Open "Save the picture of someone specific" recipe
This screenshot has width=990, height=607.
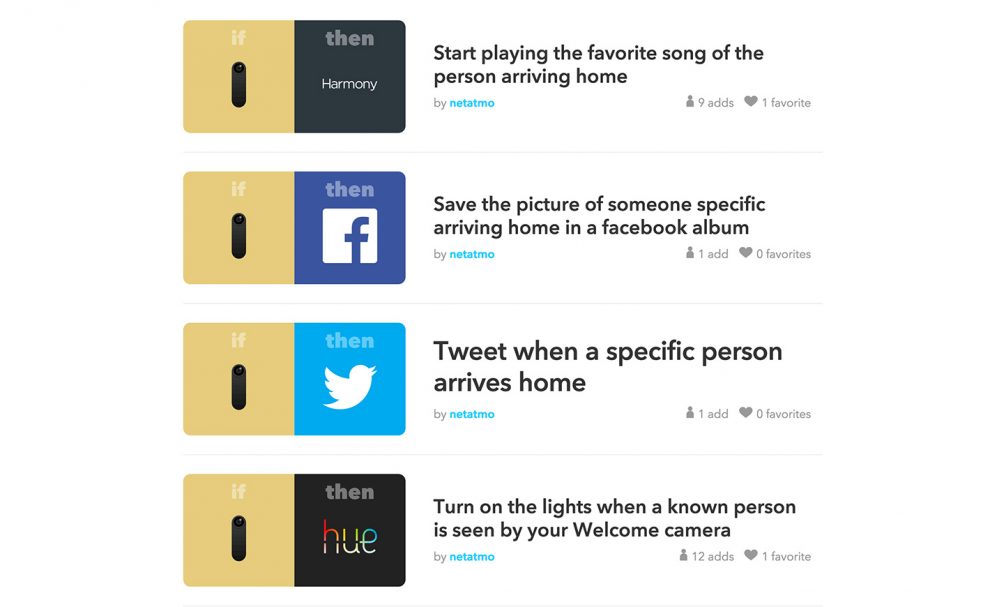coord(599,216)
